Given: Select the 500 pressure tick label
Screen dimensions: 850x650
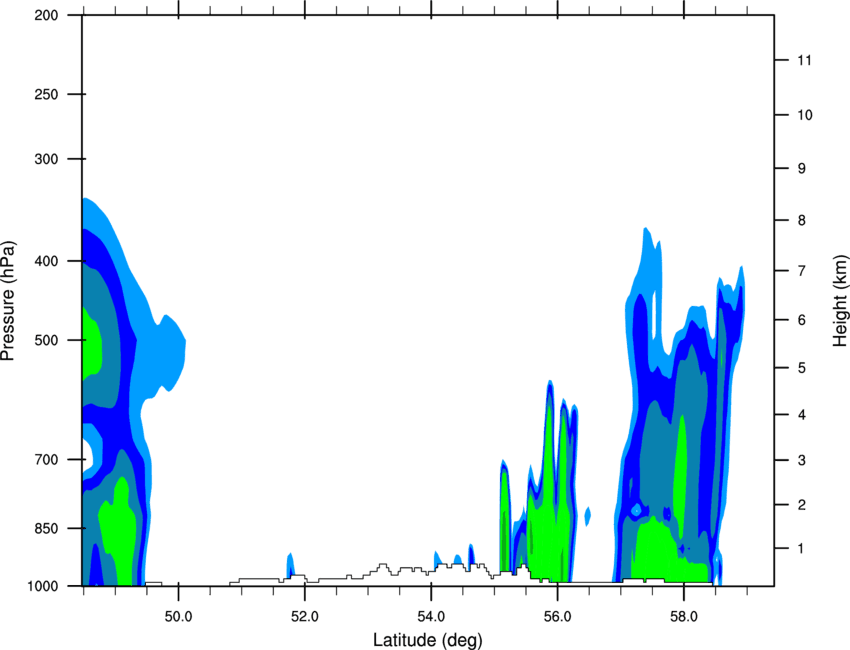Looking at the screenshot, I should pyautogui.click(x=46, y=340).
